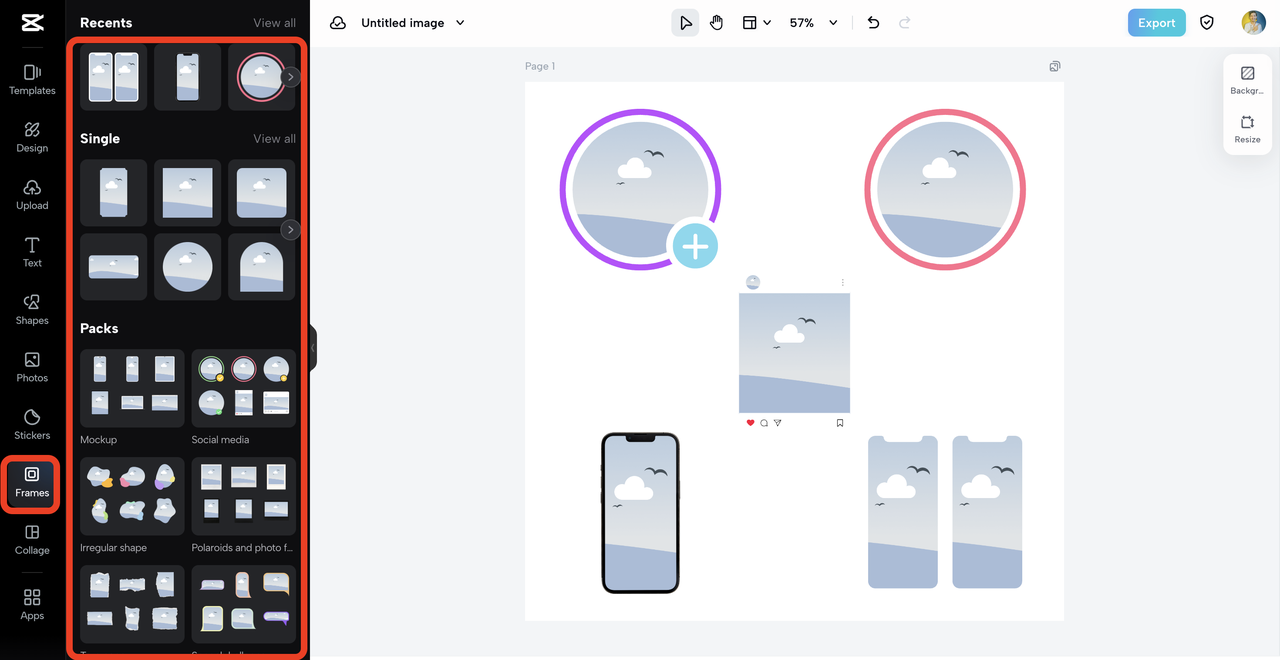The image size is (1280, 660).
Task: Click the share icon under post frame
Action: pyautogui.click(x=777, y=423)
